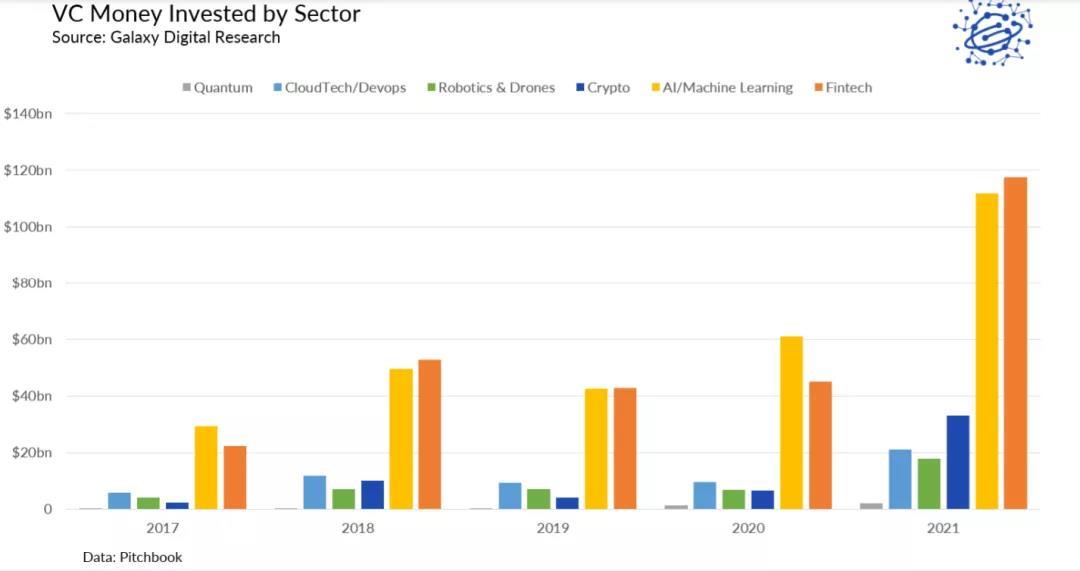Image resolution: width=1080 pixels, height=571 pixels.
Task: Click the orange Fintech legend swatch
Action: click(816, 88)
